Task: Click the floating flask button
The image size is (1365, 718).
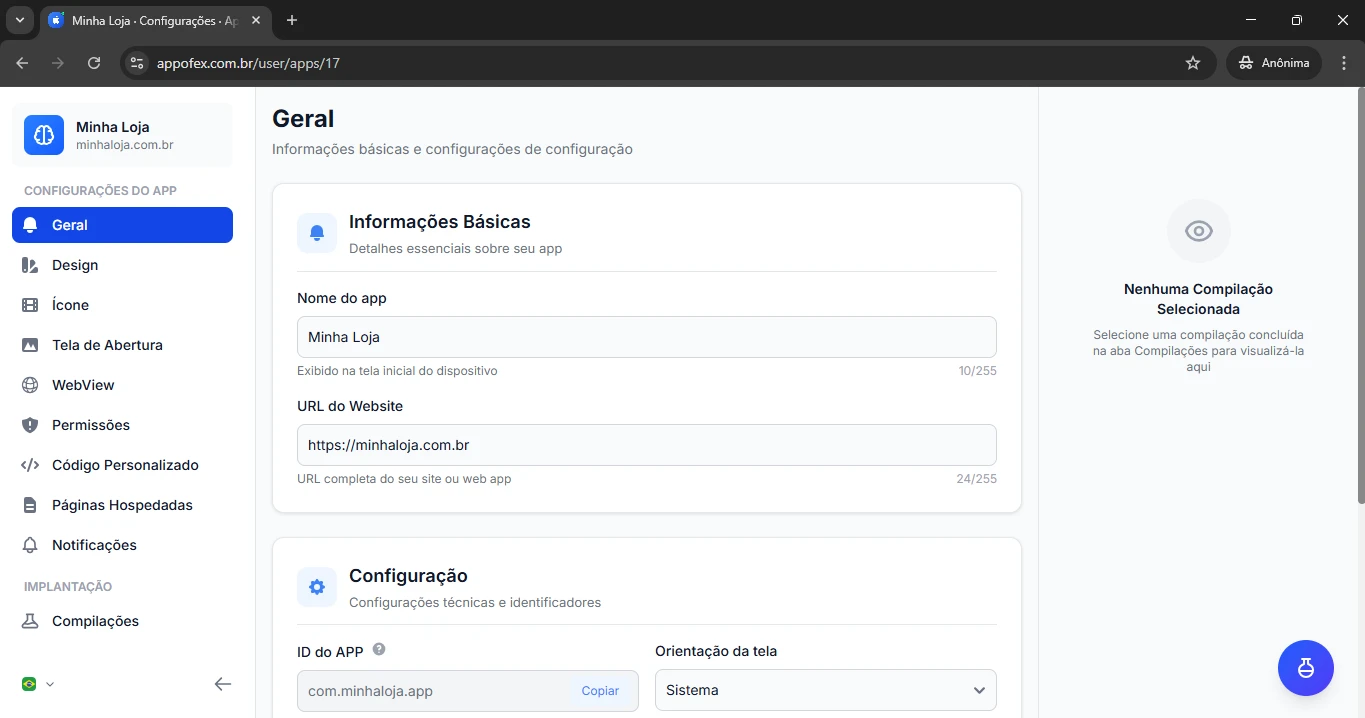Action: pyautogui.click(x=1305, y=667)
